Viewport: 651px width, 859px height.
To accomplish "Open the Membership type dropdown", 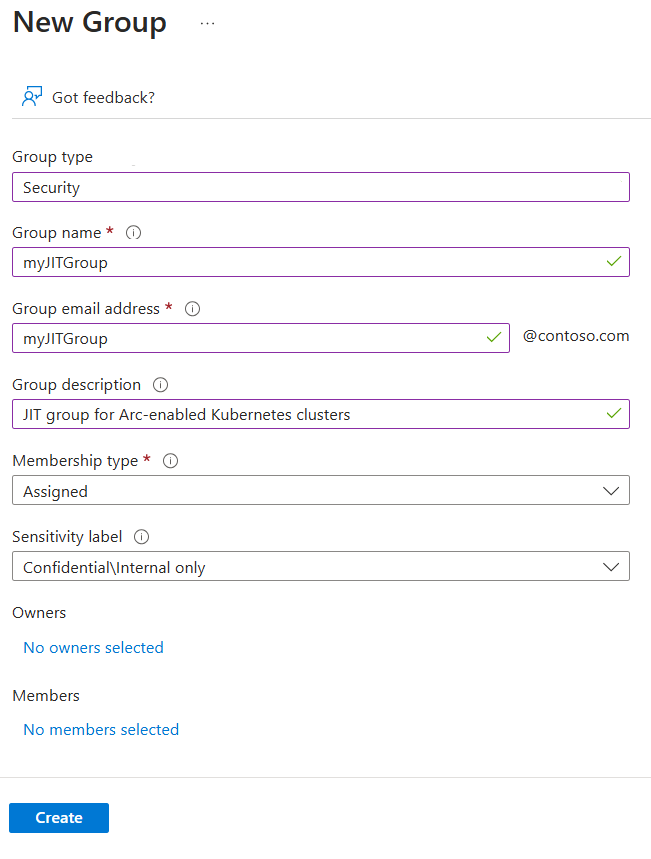I will [610, 490].
